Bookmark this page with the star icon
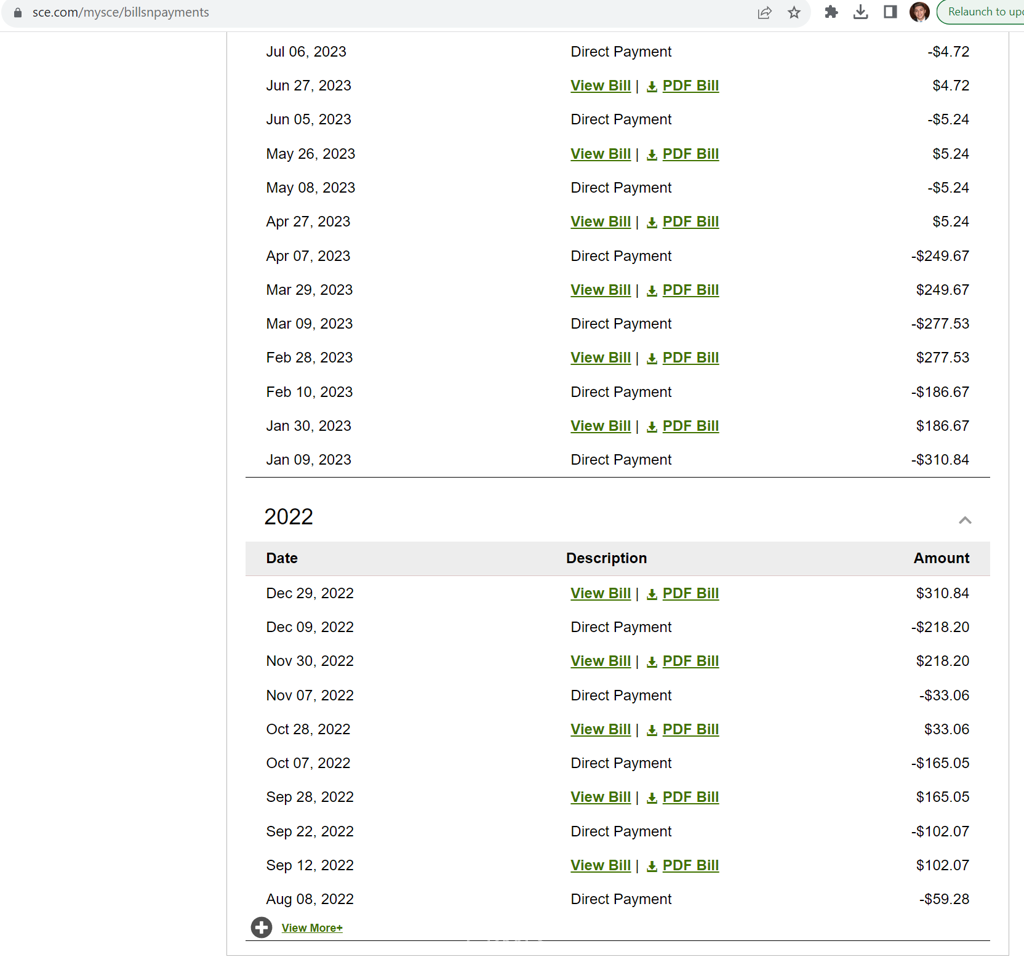This screenshot has height=957, width=1024. pyautogui.click(x=794, y=13)
